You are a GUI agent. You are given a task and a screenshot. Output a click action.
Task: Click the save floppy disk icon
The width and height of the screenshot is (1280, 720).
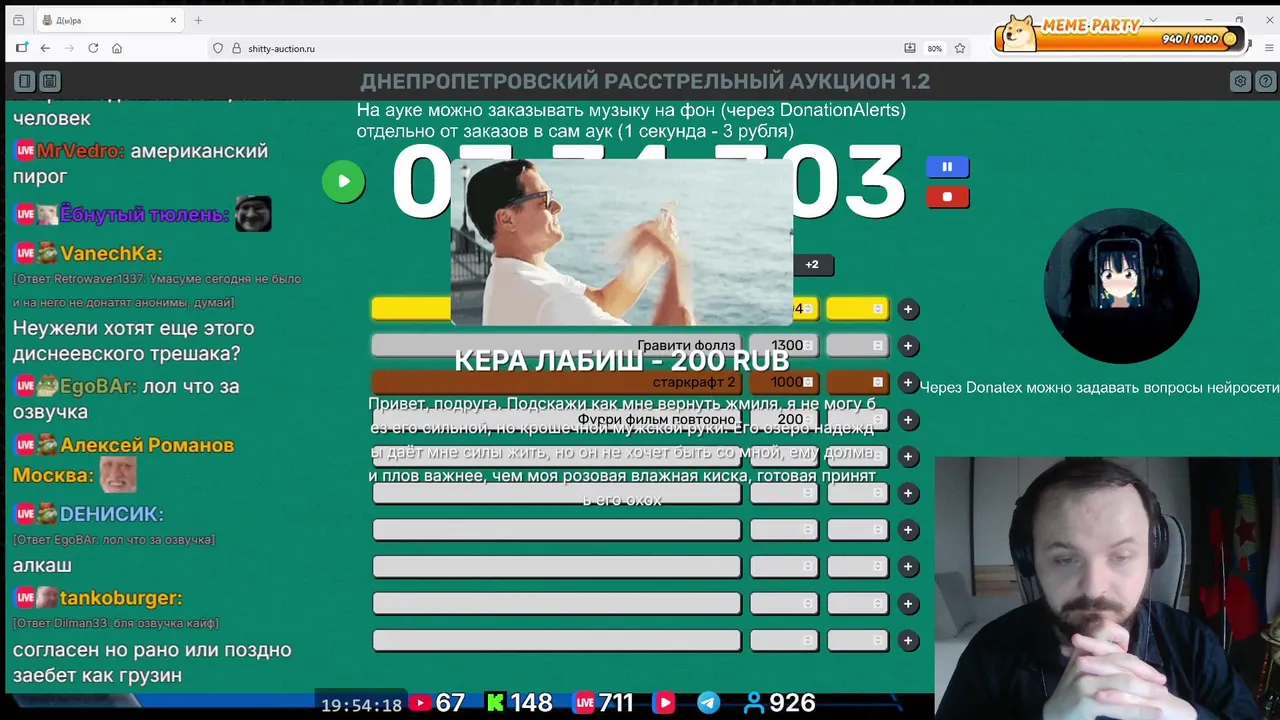point(49,81)
